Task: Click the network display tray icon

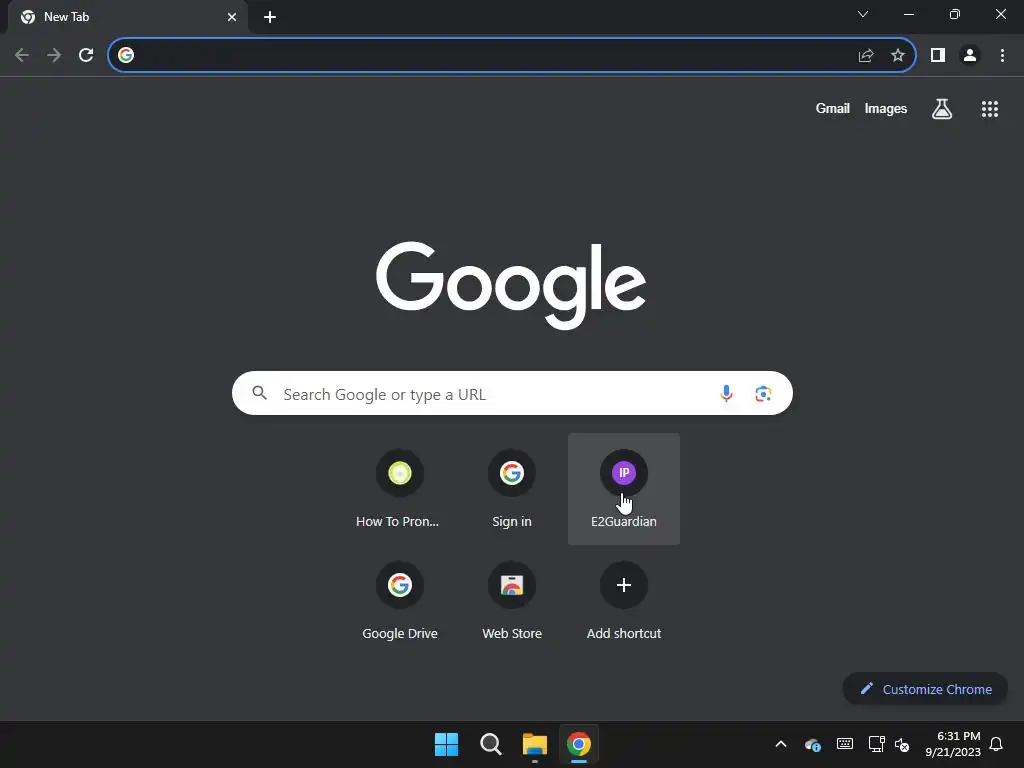Action: (876, 744)
